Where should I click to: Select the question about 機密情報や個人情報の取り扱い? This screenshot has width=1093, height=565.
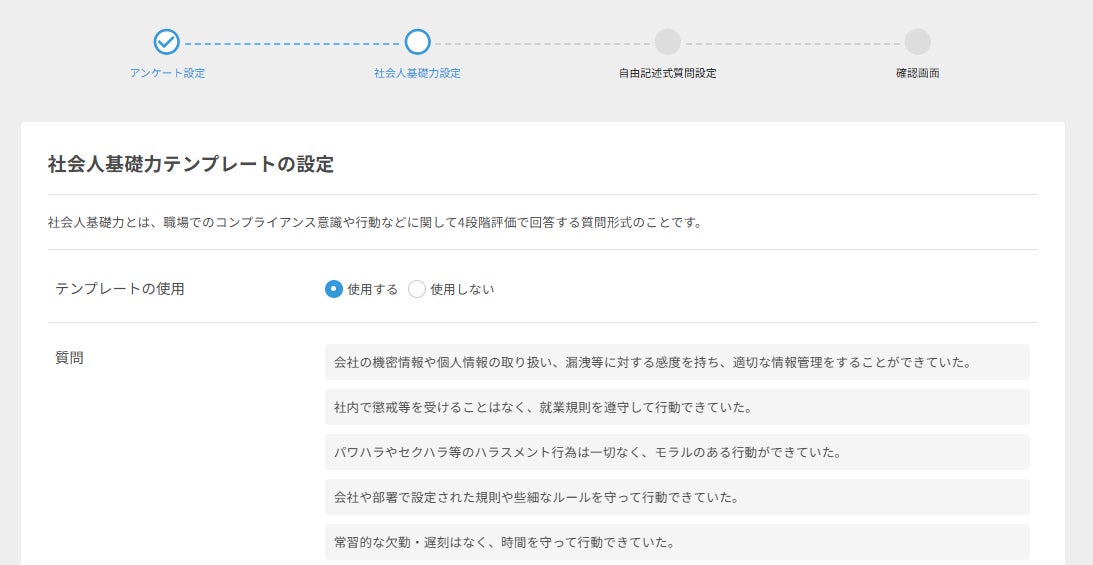tap(677, 362)
